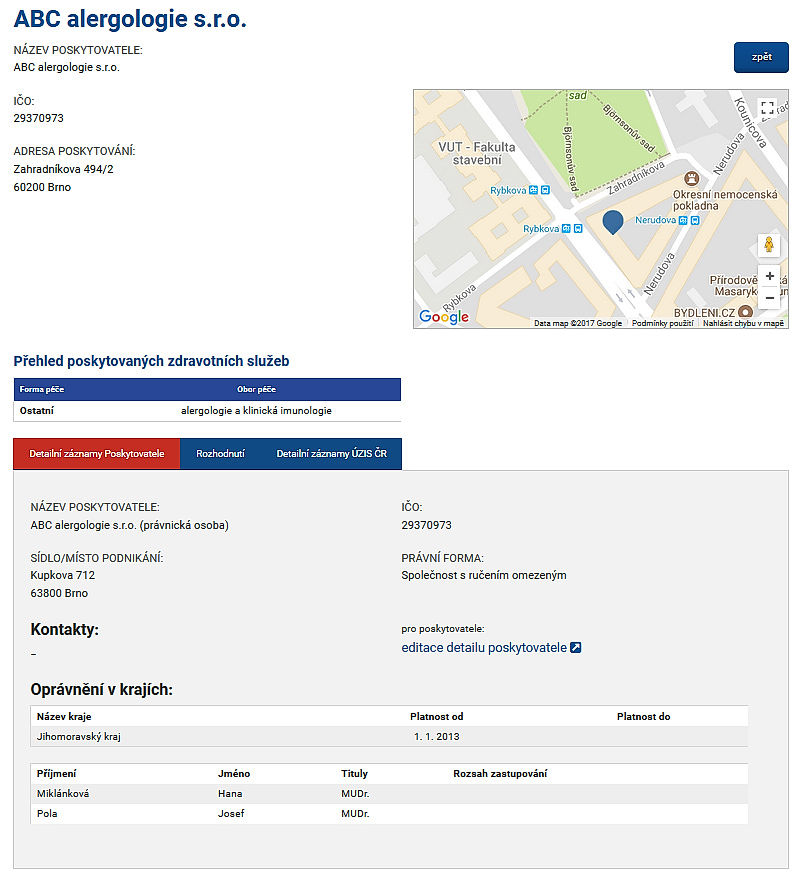
Task: Zoom out on the map
Action: (770, 298)
